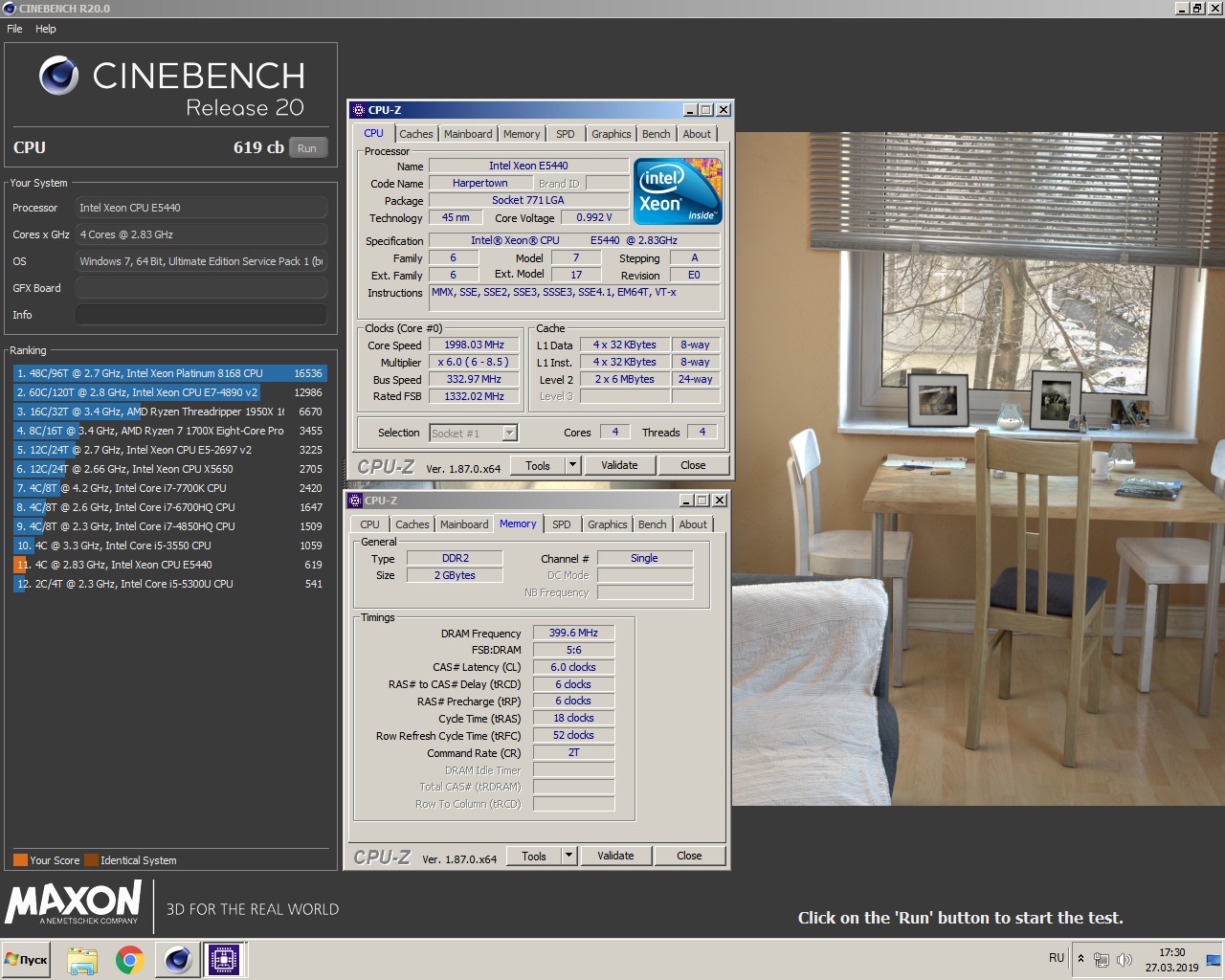Open SPD tab in upper CPU-Z
This screenshot has width=1225, height=980.
(566, 134)
